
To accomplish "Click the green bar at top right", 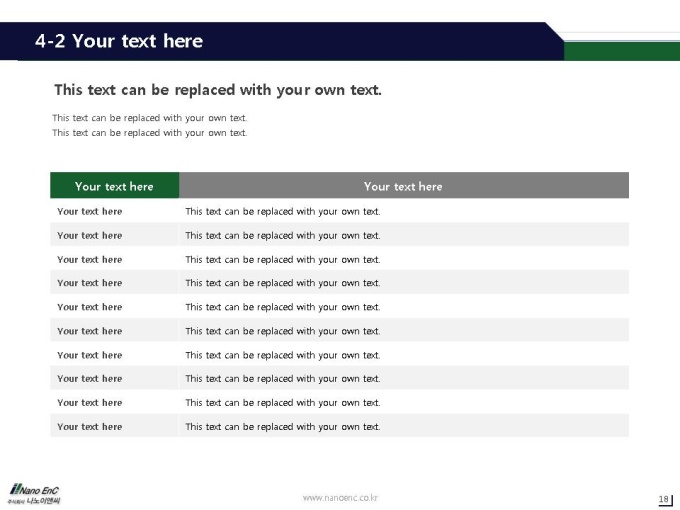I will (x=622, y=51).
